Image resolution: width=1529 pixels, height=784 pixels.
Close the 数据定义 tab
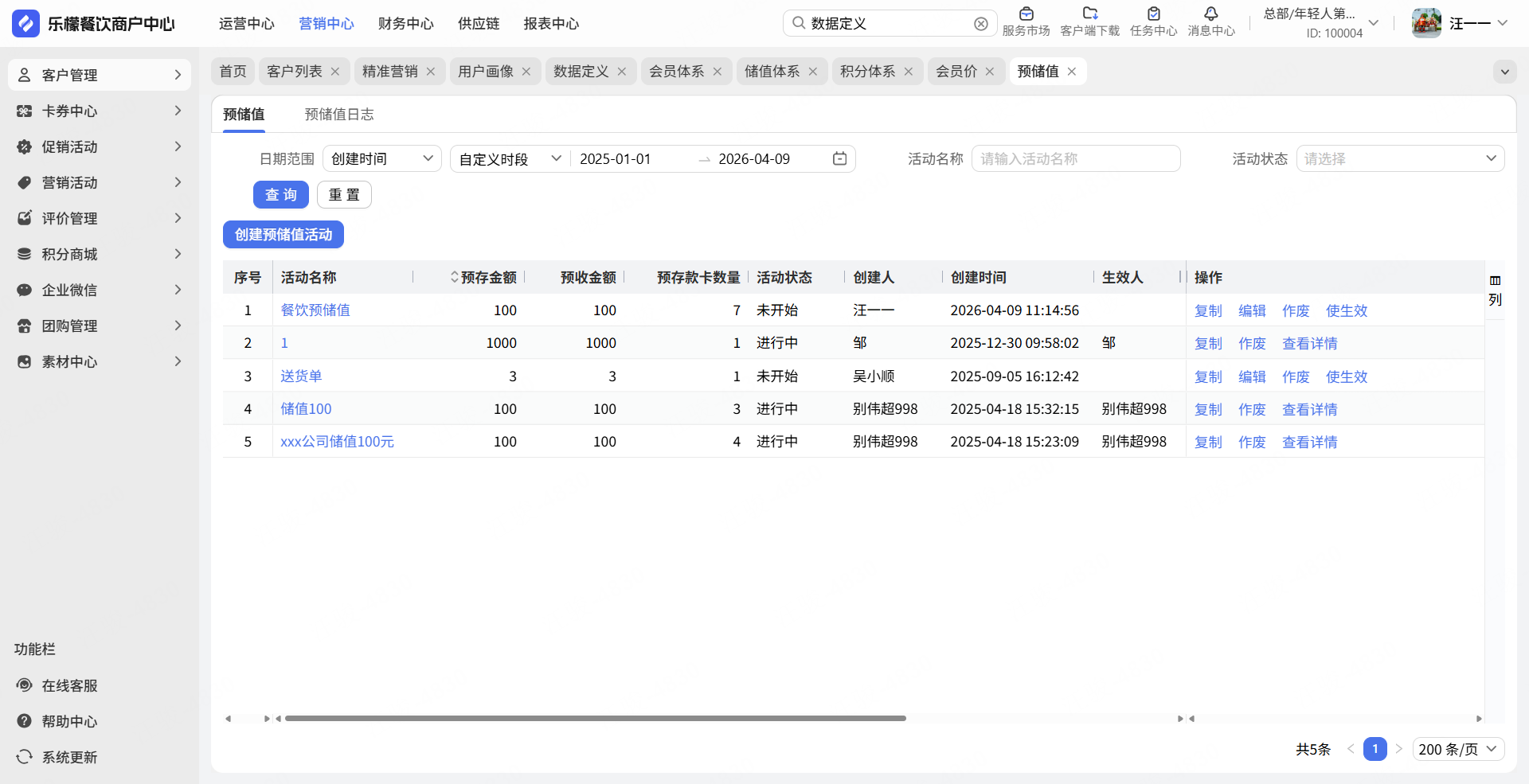[x=622, y=72]
